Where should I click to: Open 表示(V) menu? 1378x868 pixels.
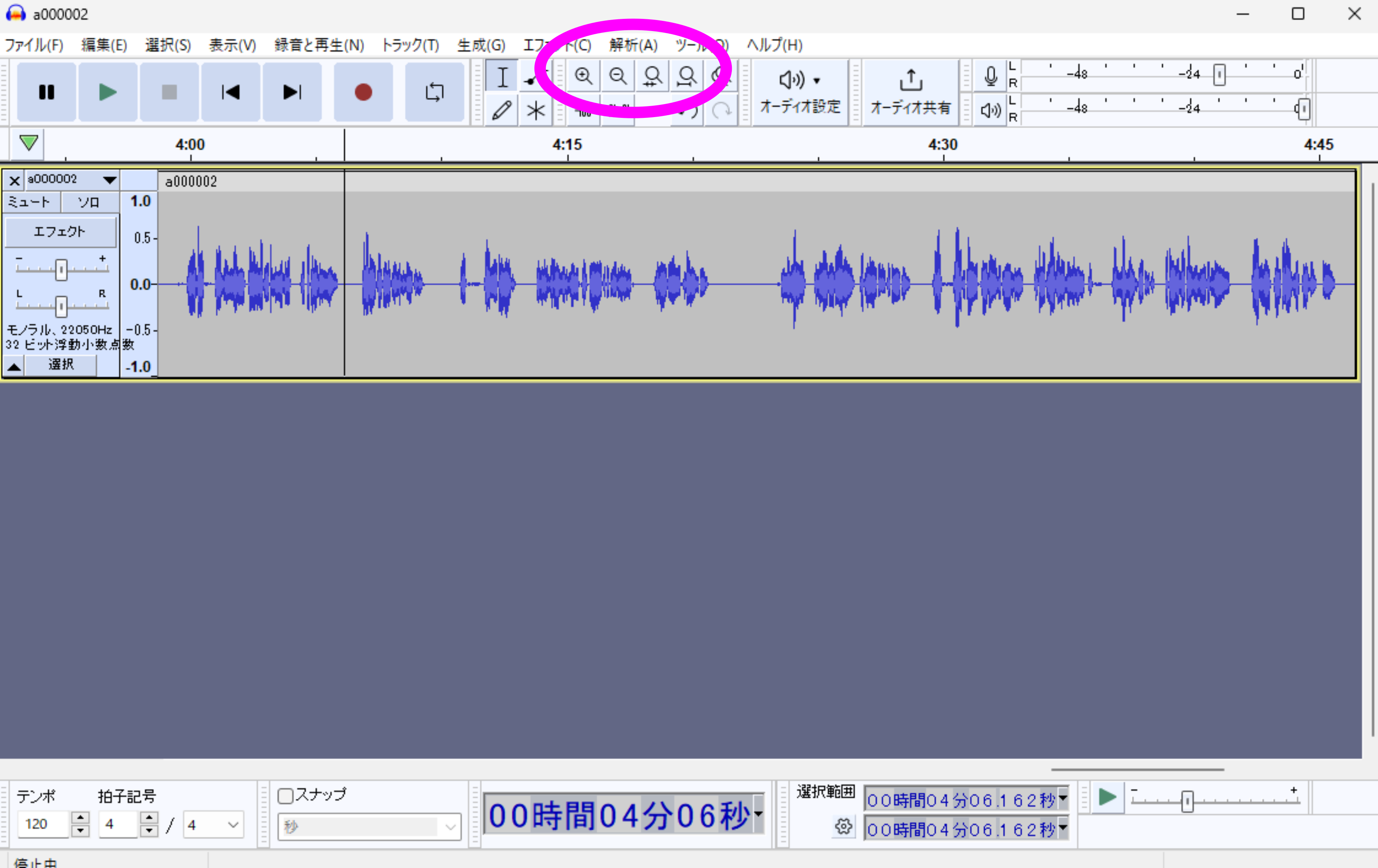click(232, 45)
